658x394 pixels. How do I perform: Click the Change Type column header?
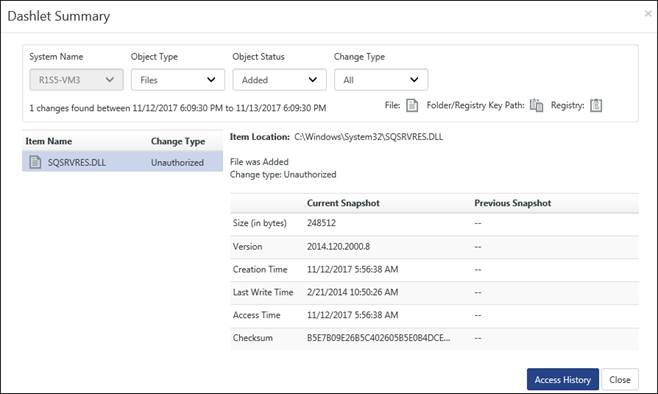click(178, 141)
